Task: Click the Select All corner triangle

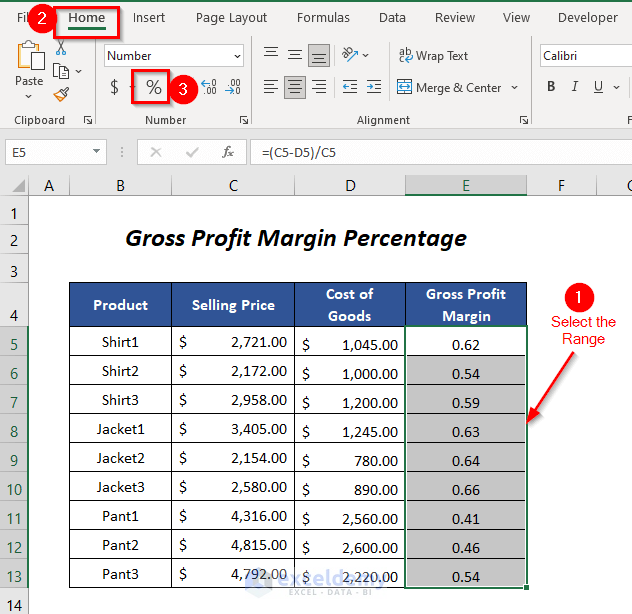Action: 19,186
